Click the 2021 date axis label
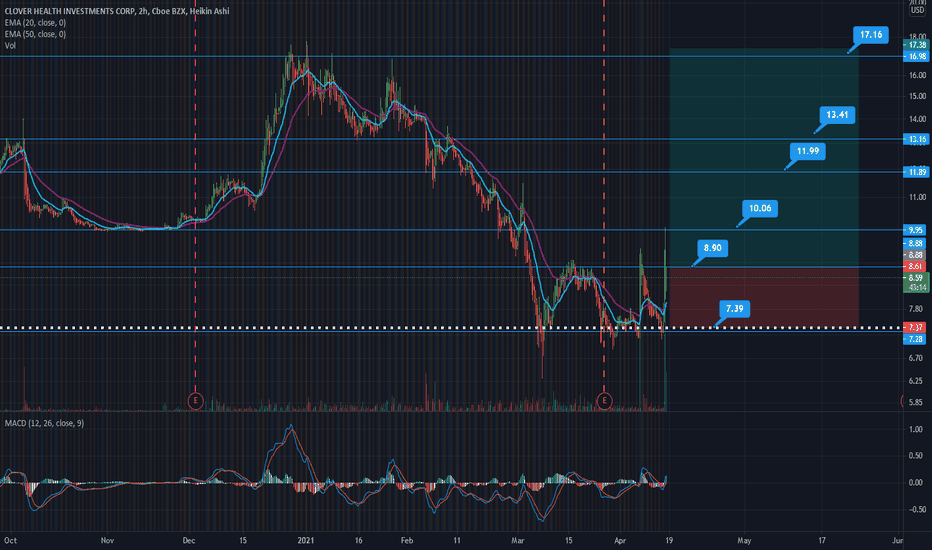 tap(306, 540)
